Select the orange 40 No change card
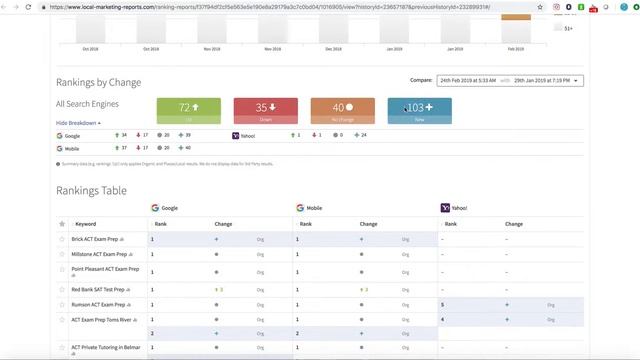Viewport: 640px width, 360px height. (x=342, y=111)
